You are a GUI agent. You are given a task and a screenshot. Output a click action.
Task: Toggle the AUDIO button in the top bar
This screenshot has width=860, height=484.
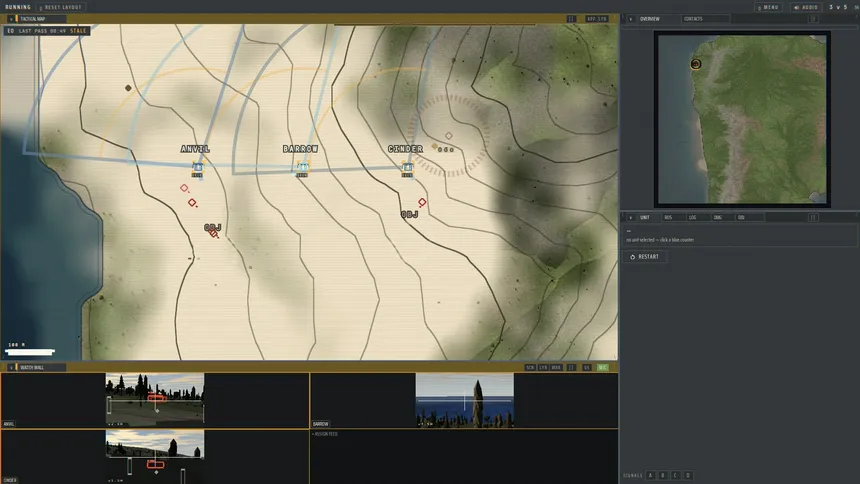(806, 7)
